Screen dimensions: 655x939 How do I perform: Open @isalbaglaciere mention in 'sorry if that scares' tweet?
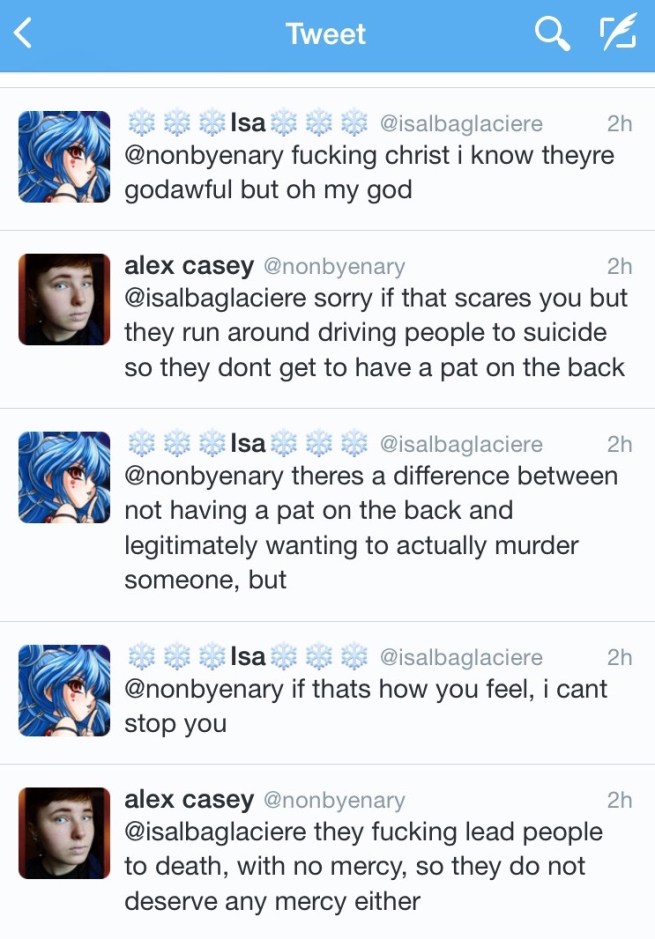tap(215, 298)
